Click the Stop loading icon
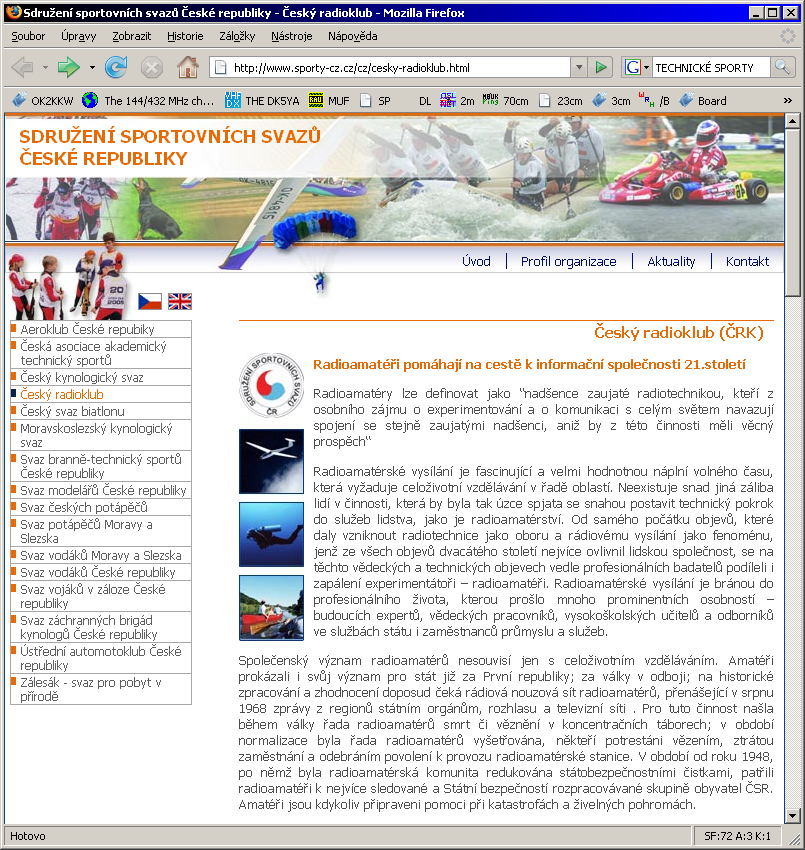 click(x=152, y=68)
